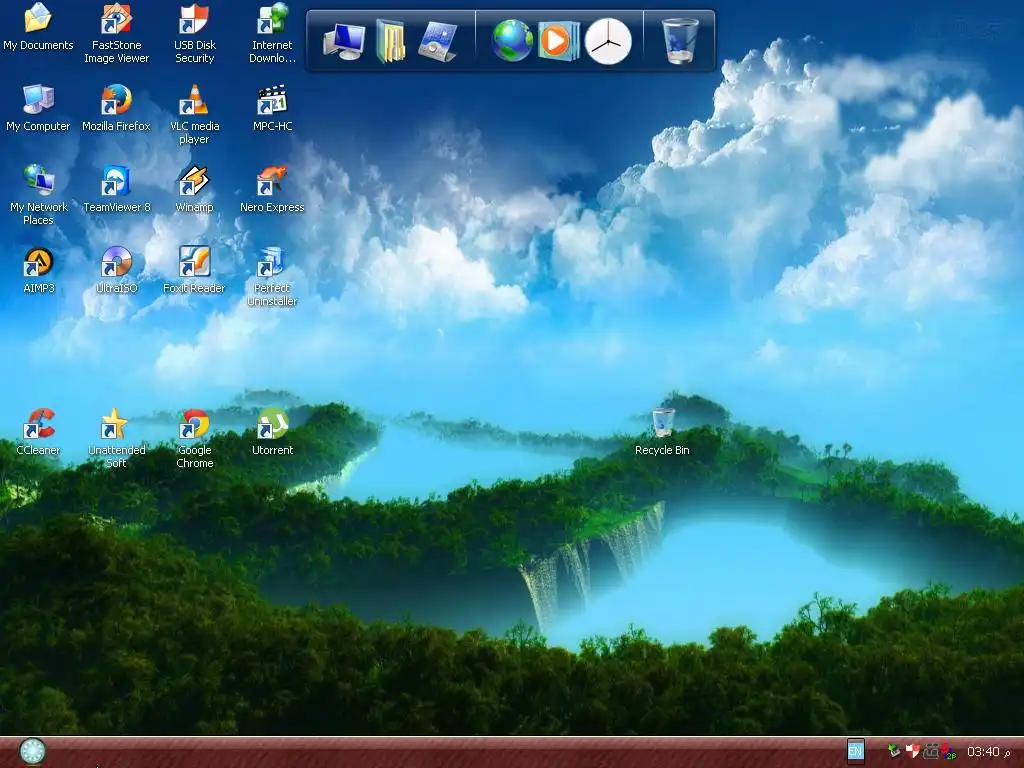The height and width of the screenshot is (768, 1024).
Task: Select the Foxit Reader shortcut
Action: 195,271
